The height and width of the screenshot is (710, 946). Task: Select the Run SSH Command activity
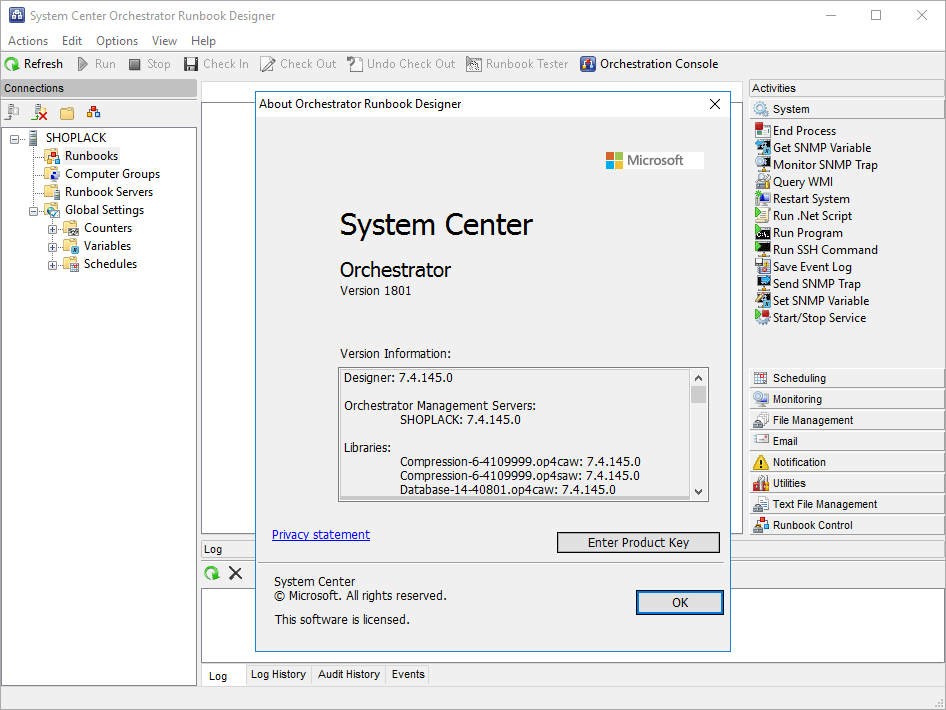tap(816, 250)
